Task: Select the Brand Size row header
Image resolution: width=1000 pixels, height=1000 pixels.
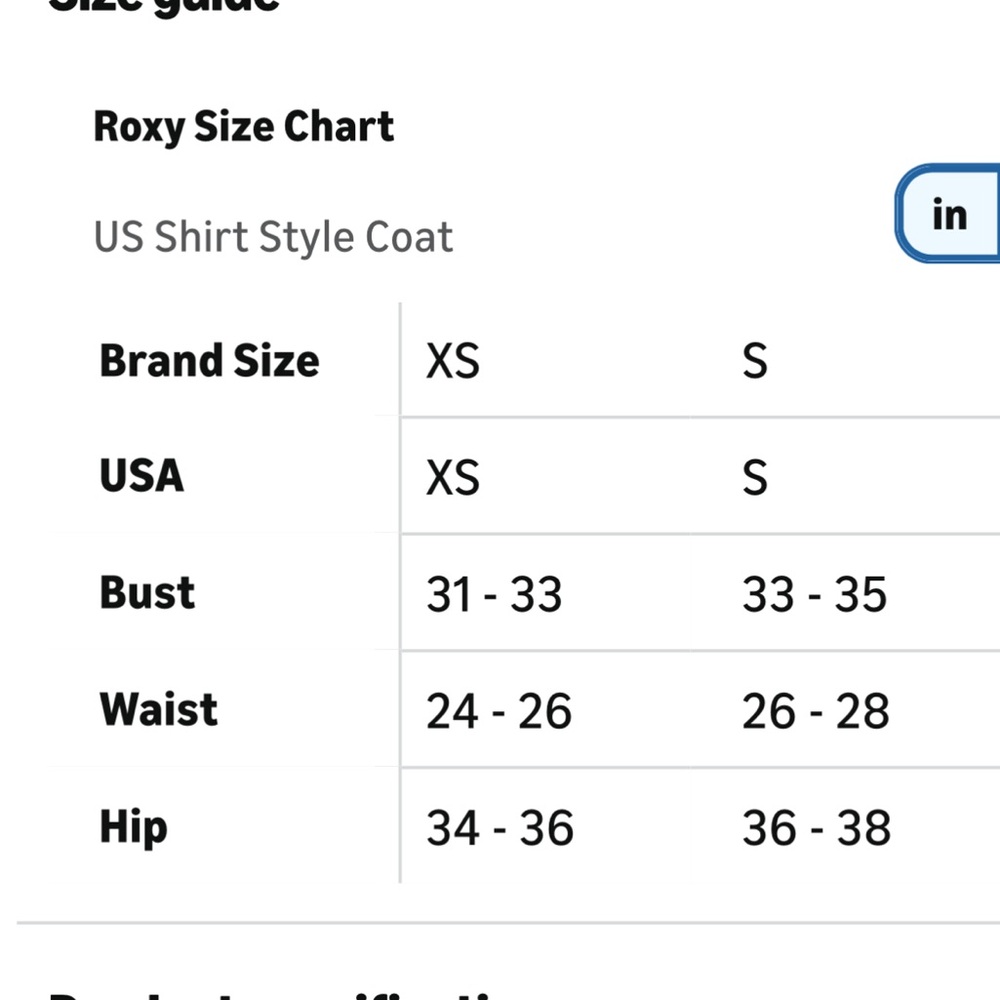Action: pyautogui.click(x=209, y=360)
